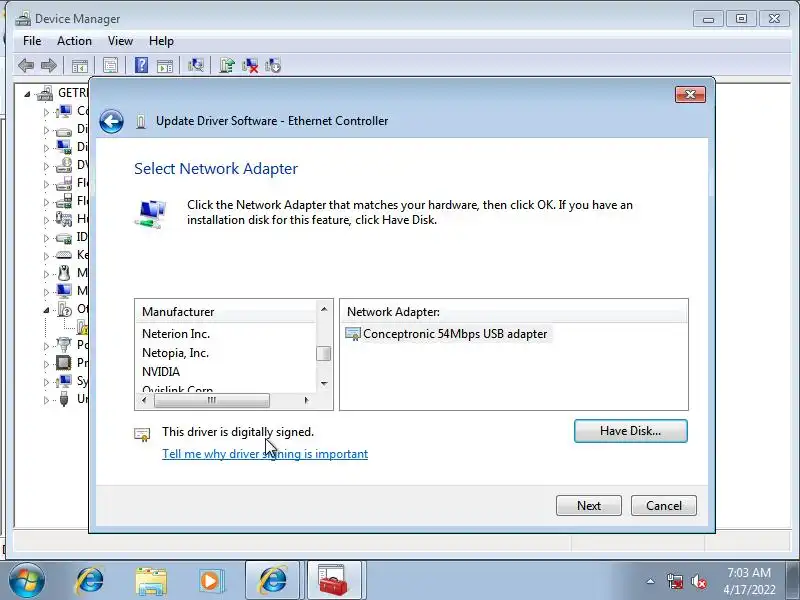Image resolution: width=800 pixels, height=600 pixels.
Task: Expand the IDE controllers node arrow
Action: (x=46, y=237)
